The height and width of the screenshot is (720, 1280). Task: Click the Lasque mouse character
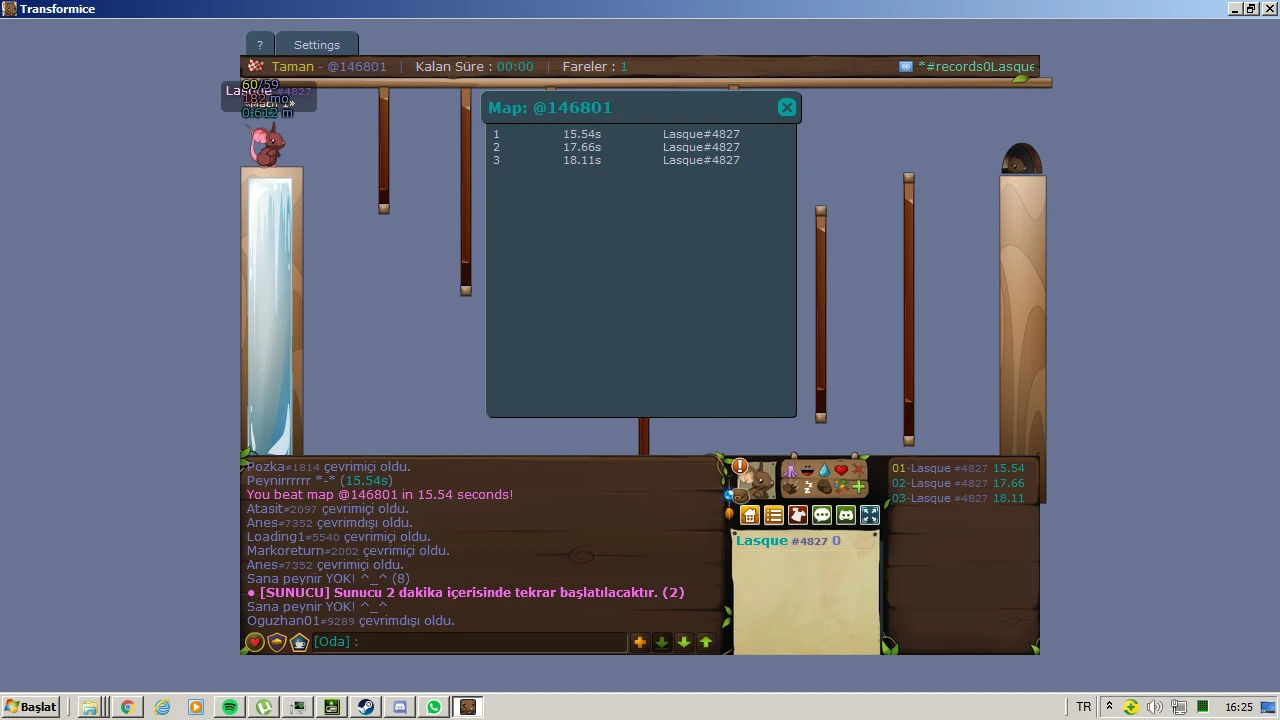pos(267,145)
